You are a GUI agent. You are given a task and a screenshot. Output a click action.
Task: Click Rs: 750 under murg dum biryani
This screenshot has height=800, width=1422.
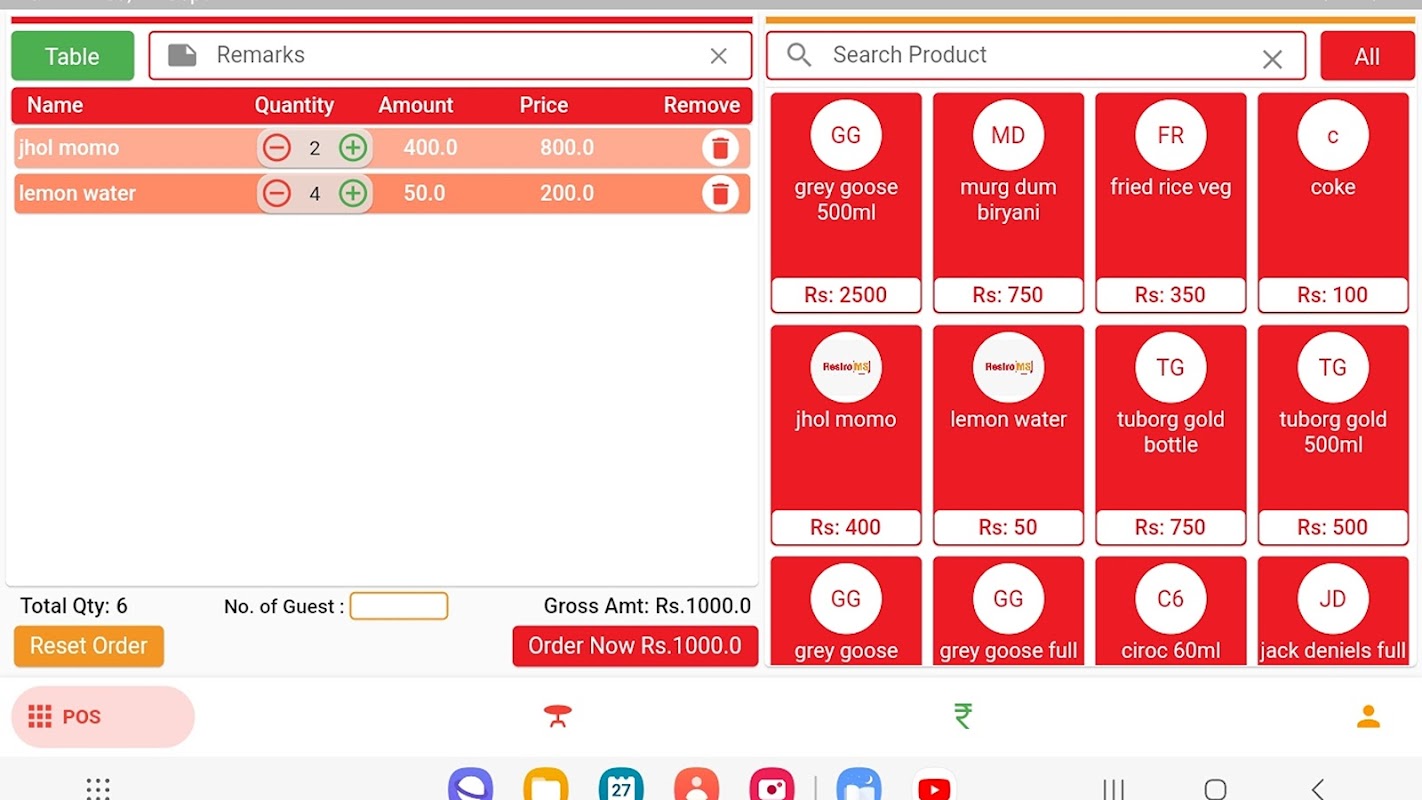[x=1008, y=295]
